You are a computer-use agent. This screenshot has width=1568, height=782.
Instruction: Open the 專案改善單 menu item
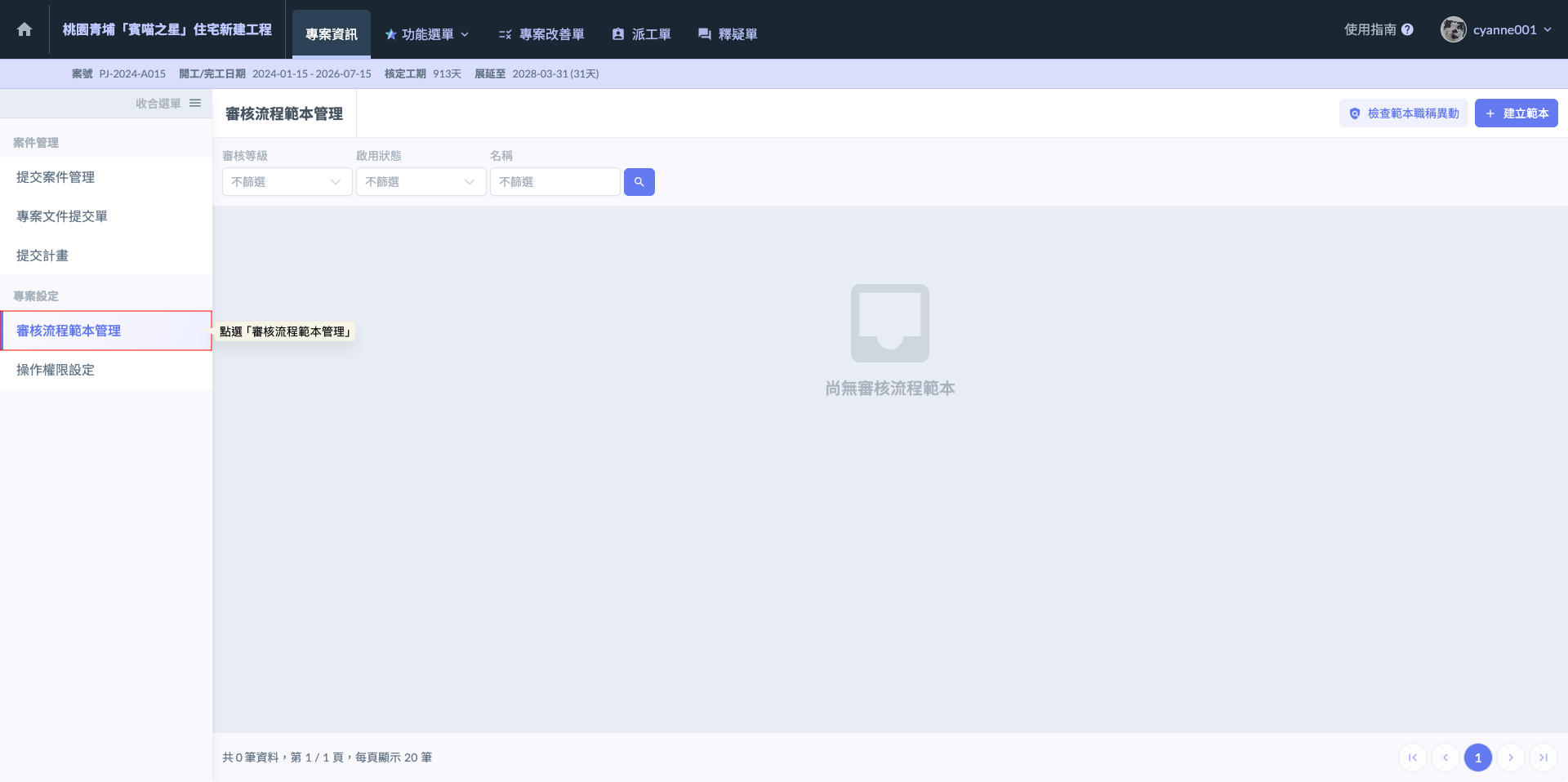[x=541, y=34]
